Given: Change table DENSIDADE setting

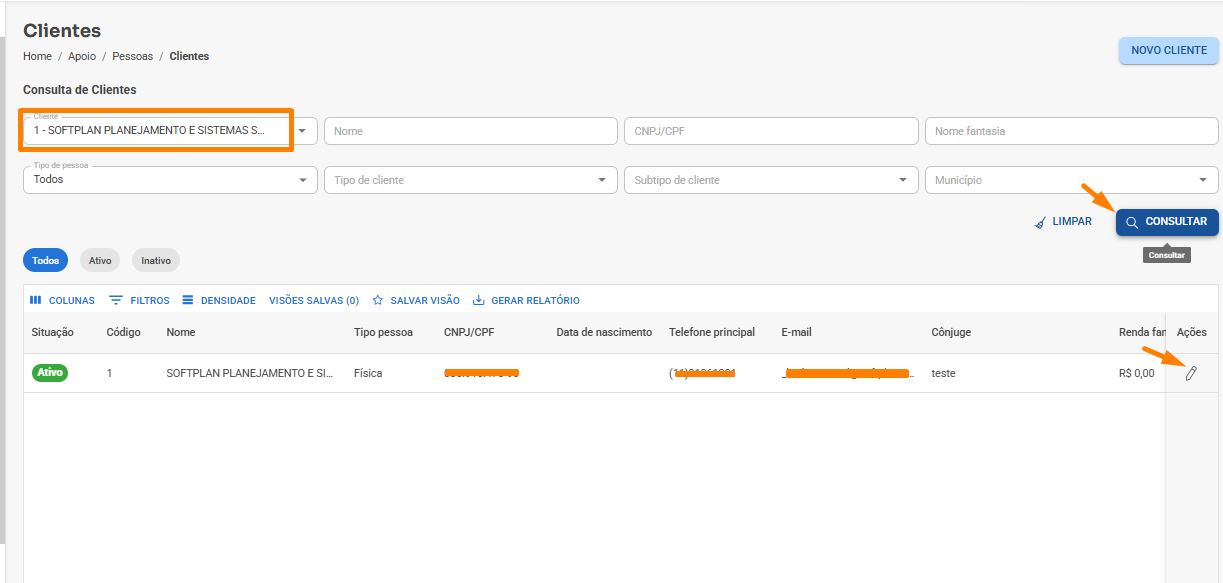Looking at the screenshot, I should [x=219, y=300].
